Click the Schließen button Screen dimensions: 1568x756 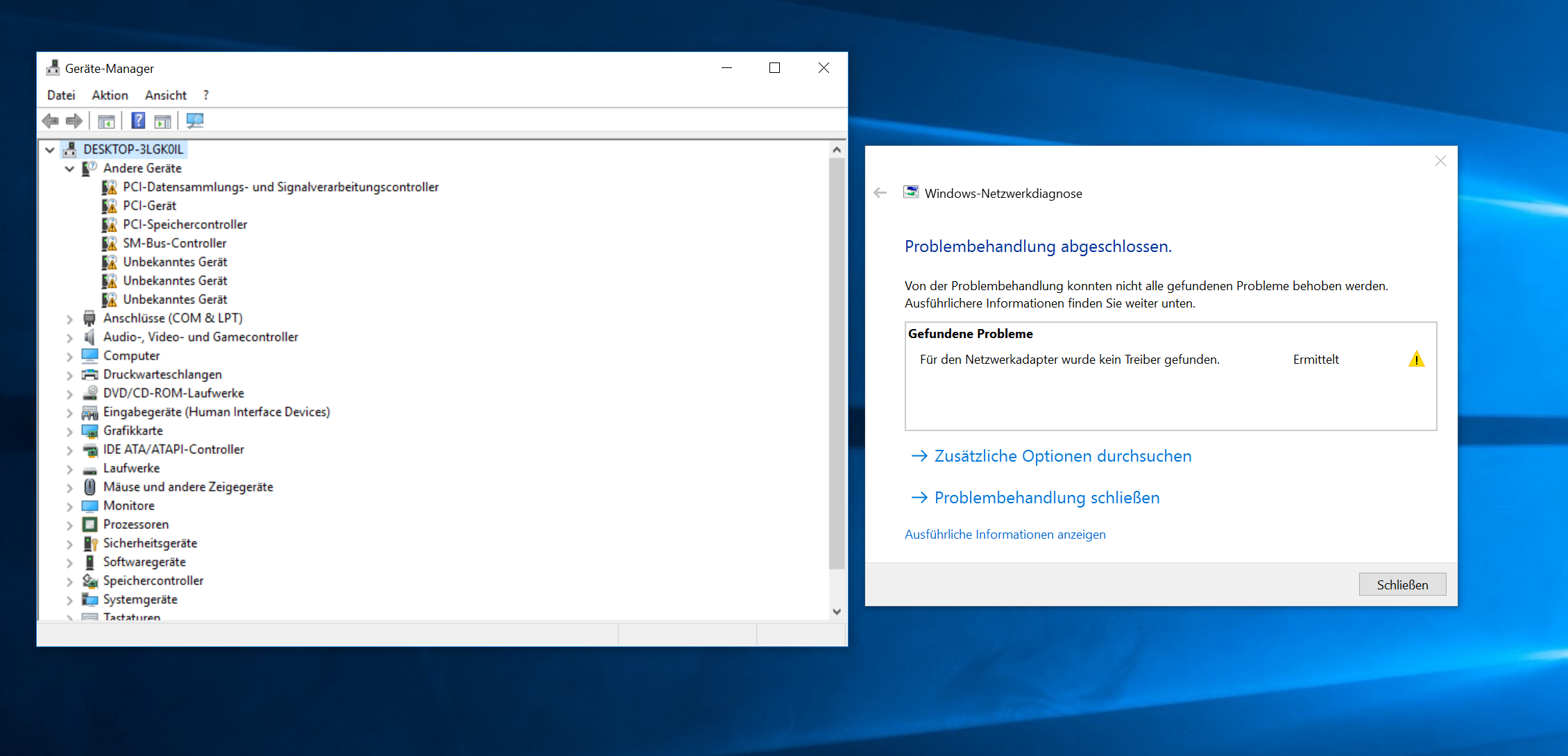click(x=1401, y=585)
